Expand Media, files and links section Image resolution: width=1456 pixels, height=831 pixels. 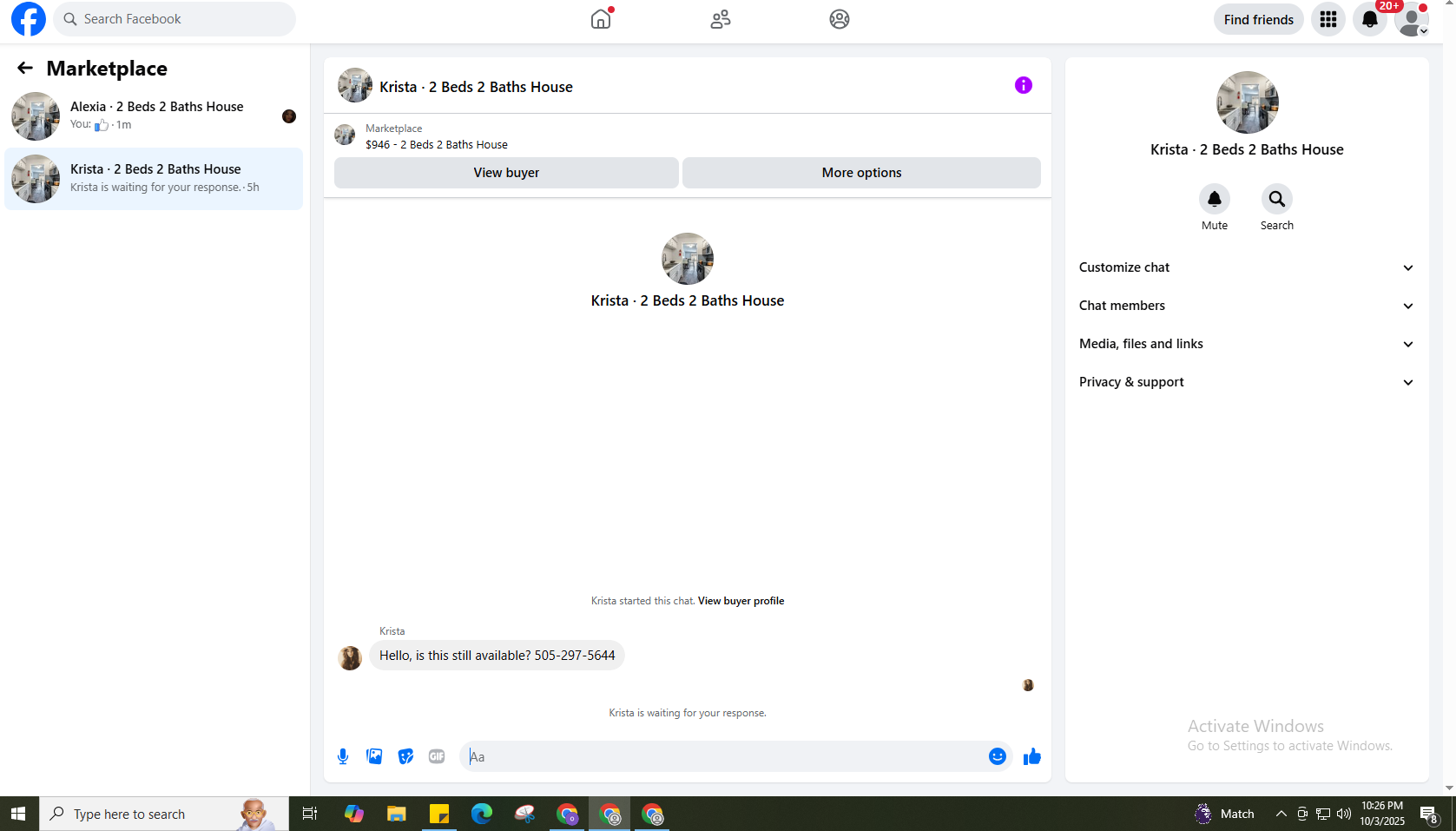1247,344
